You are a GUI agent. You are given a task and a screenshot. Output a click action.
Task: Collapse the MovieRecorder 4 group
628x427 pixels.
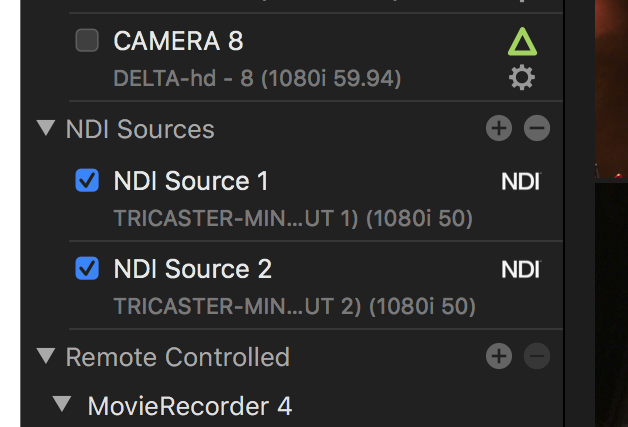(64, 404)
